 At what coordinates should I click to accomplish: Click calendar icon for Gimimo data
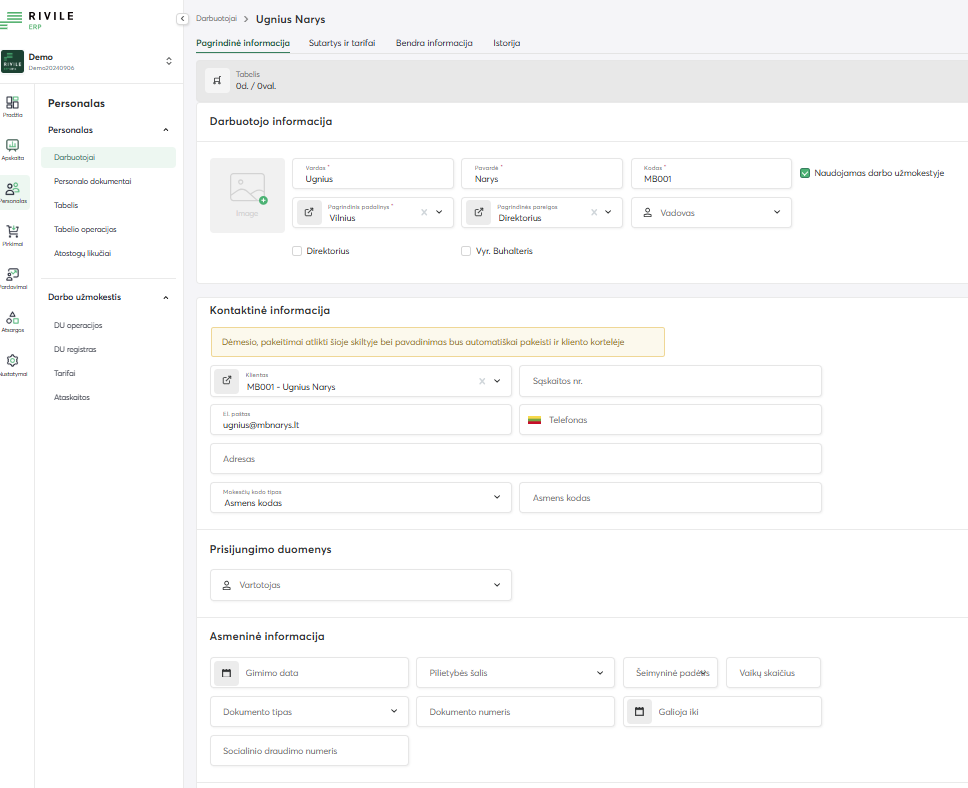click(227, 673)
